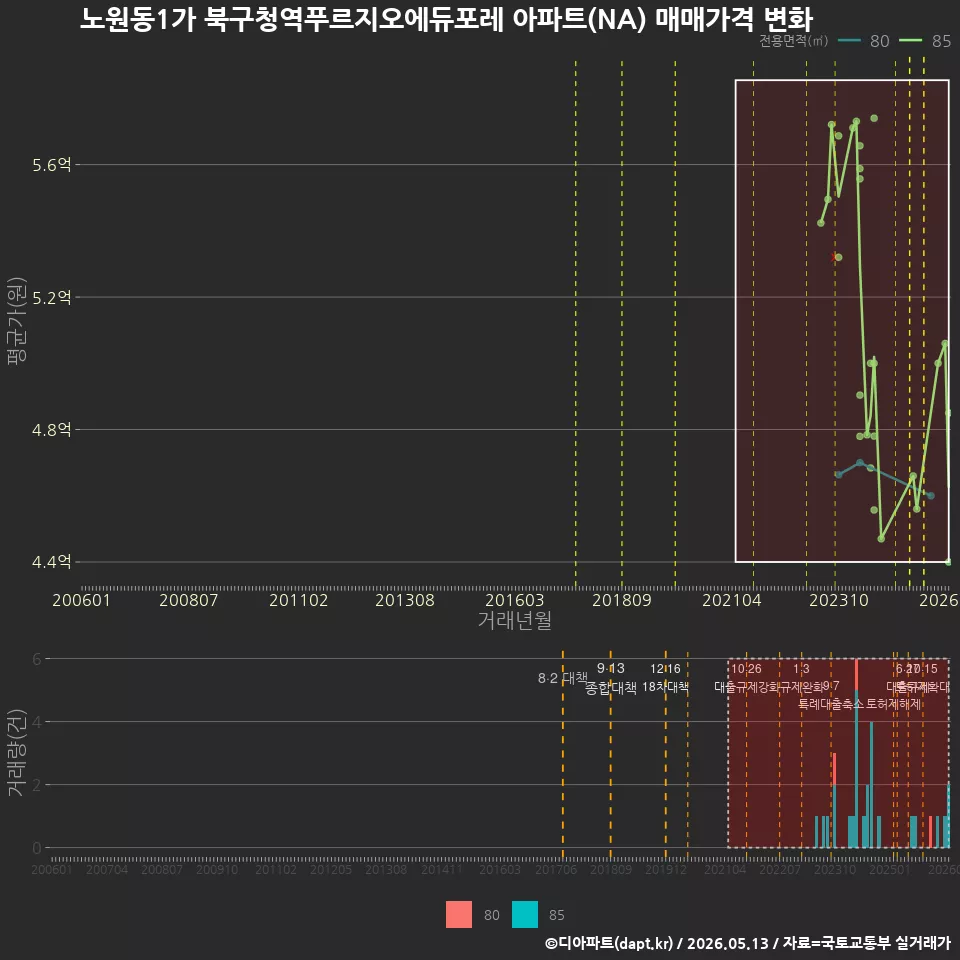
Task: Click '201603' on the price chart x-axis
Action: coord(514,600)
